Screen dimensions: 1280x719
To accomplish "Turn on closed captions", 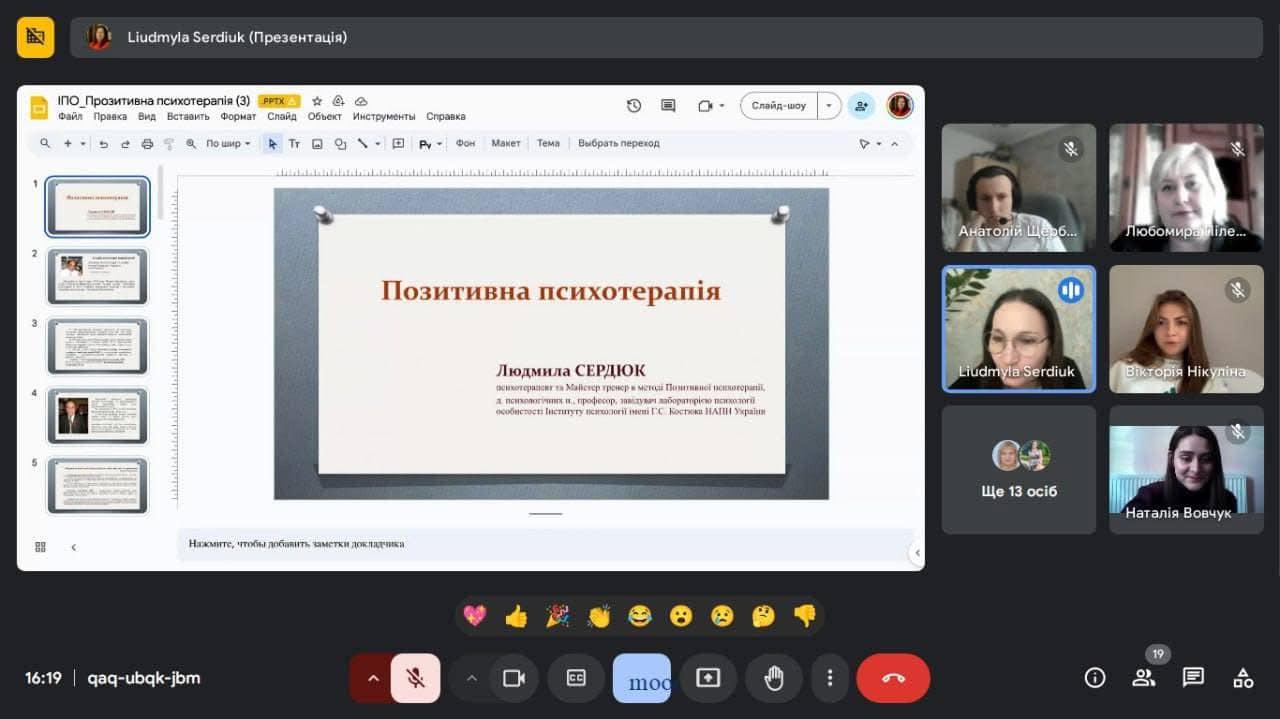I will click(576, 678).
